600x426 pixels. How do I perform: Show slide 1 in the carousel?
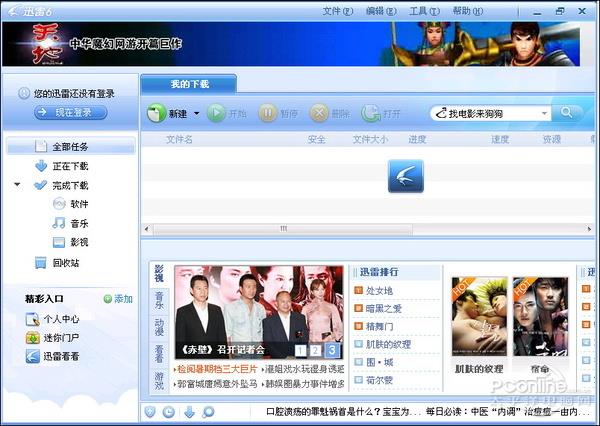(301, 350)
